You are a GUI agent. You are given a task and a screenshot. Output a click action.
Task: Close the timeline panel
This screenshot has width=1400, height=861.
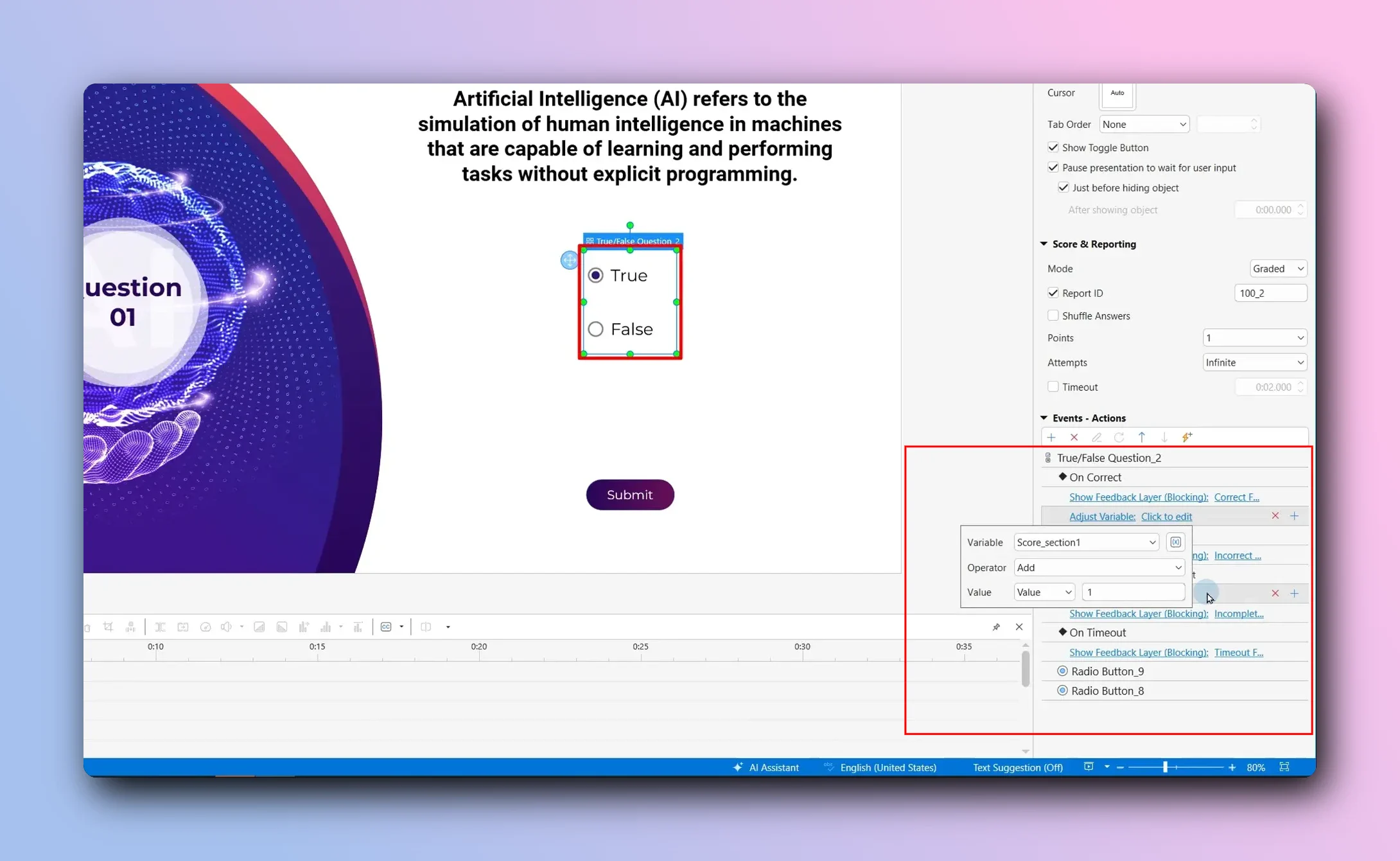pos(1019,627)
